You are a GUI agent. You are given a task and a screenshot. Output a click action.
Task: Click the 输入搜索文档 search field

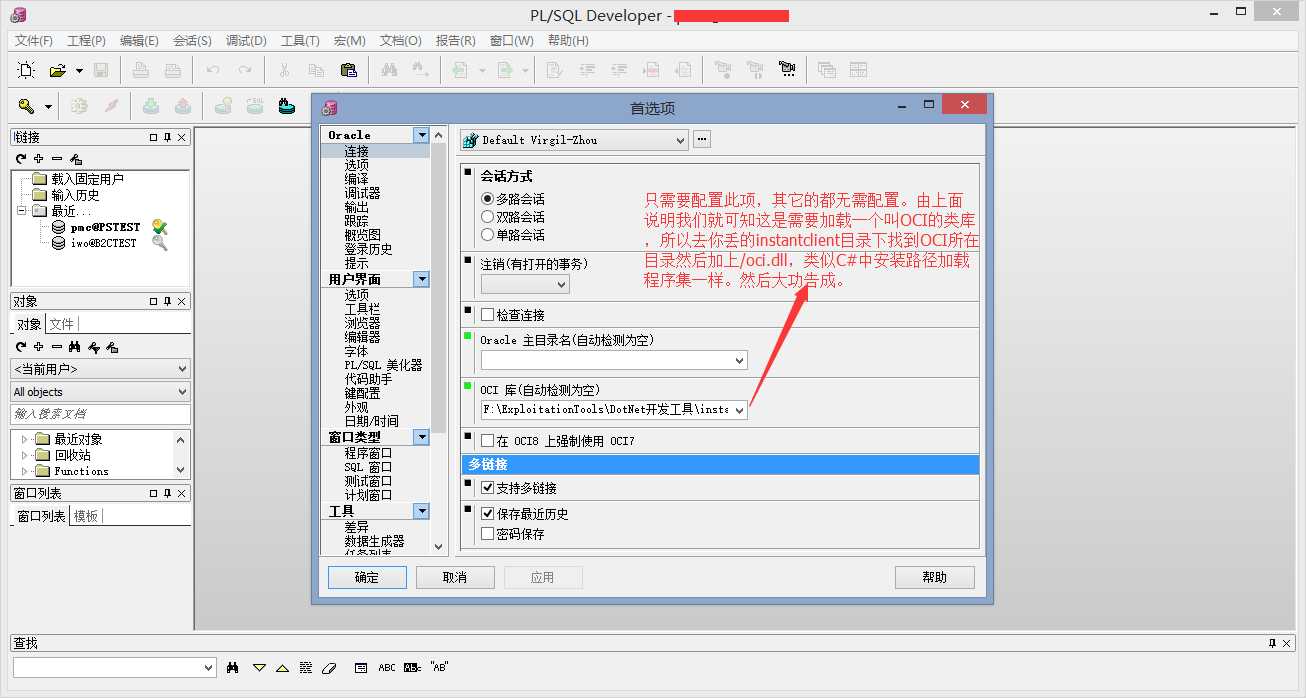click(100, 414)
